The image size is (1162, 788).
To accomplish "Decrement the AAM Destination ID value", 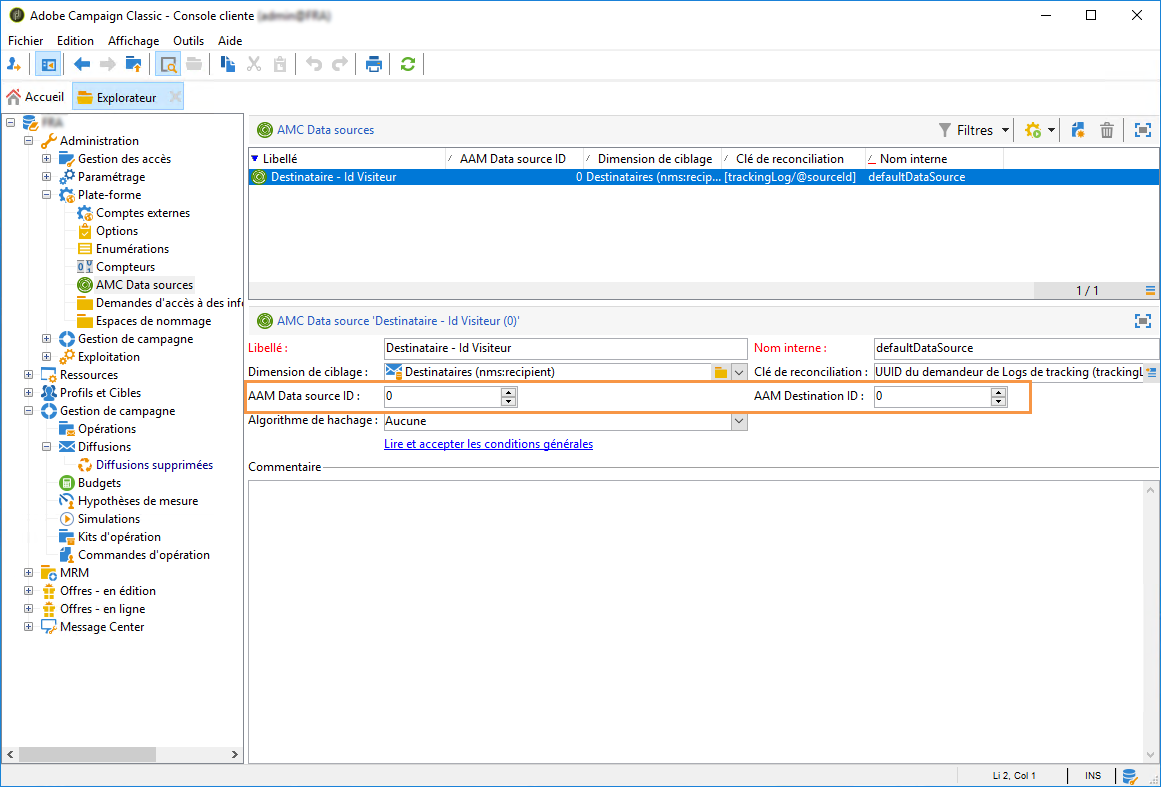I will (999, 401).
